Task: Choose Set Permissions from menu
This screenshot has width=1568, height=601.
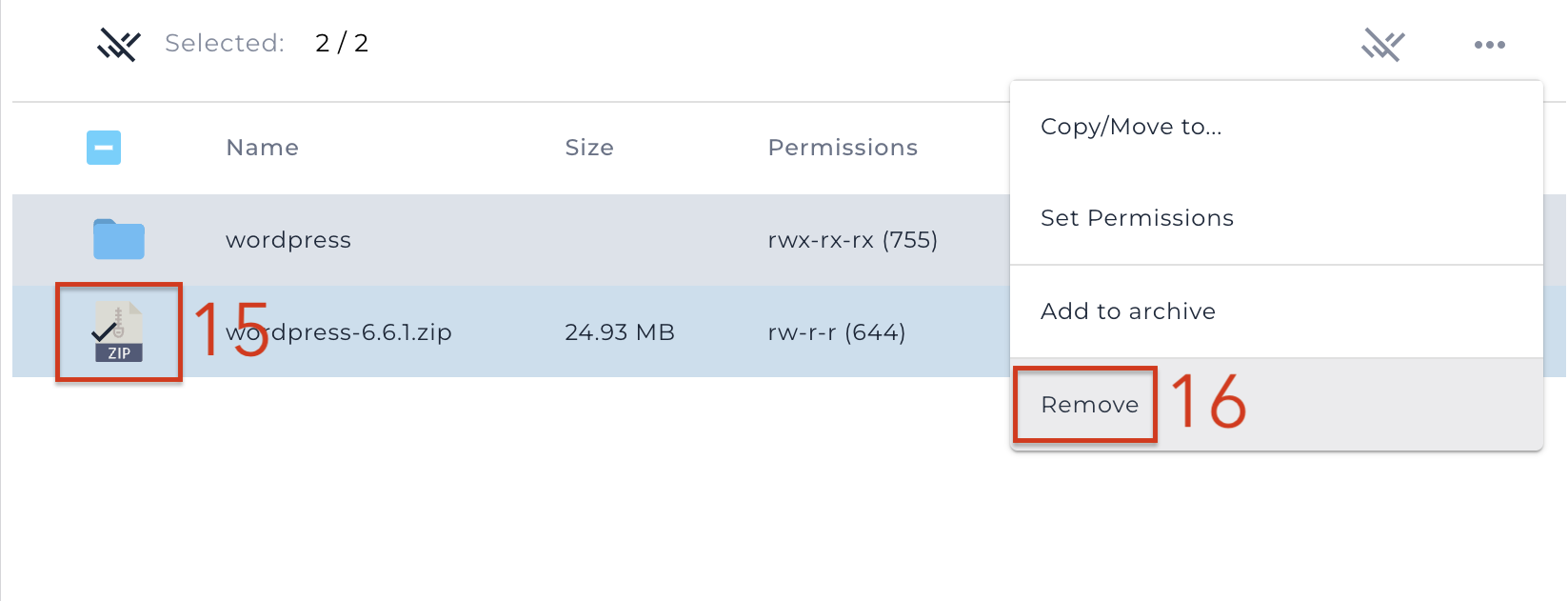Action: (x=1137, y=218)
